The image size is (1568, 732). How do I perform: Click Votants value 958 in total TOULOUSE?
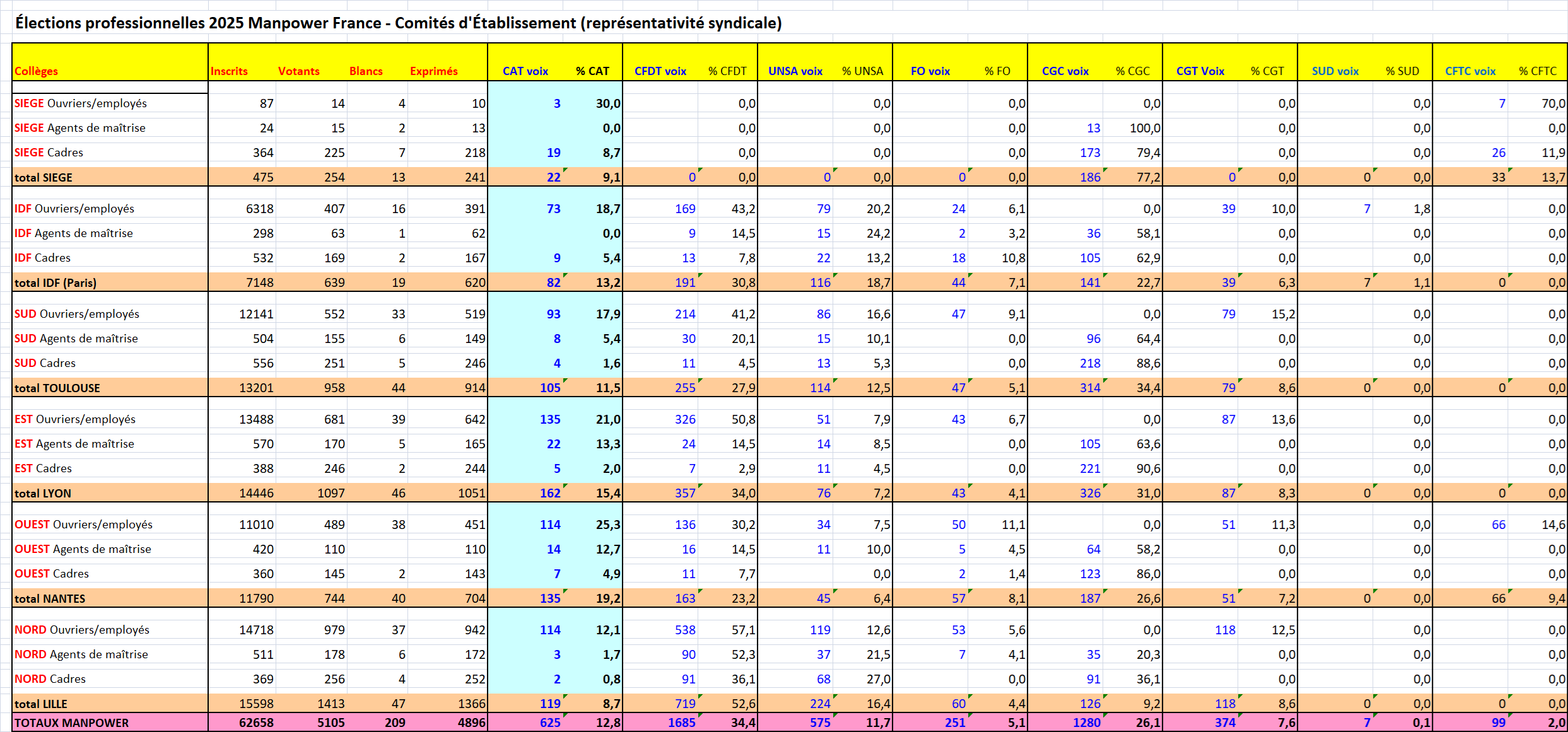[x=334, y=388]
